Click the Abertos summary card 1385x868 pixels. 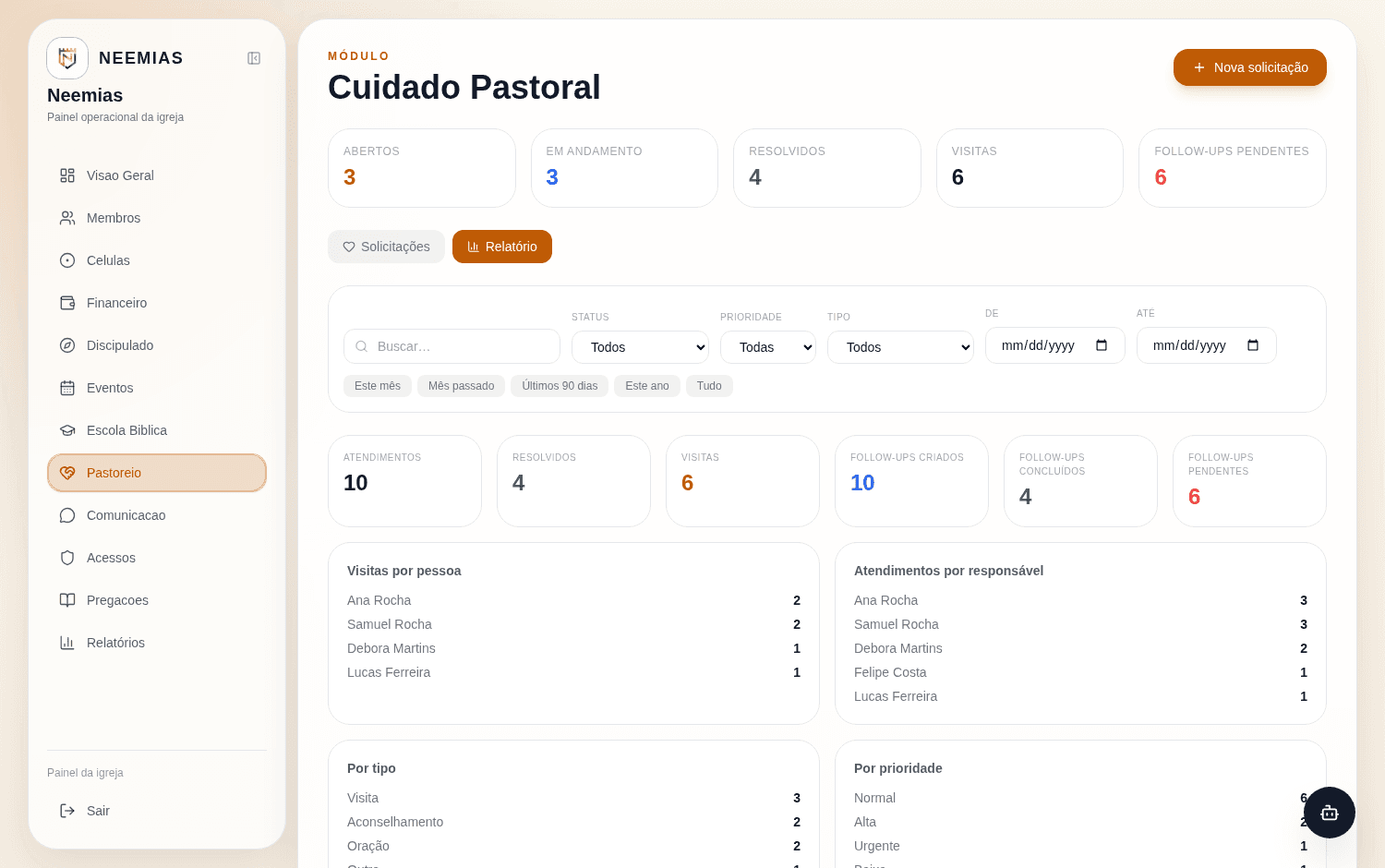click(422, 168)
